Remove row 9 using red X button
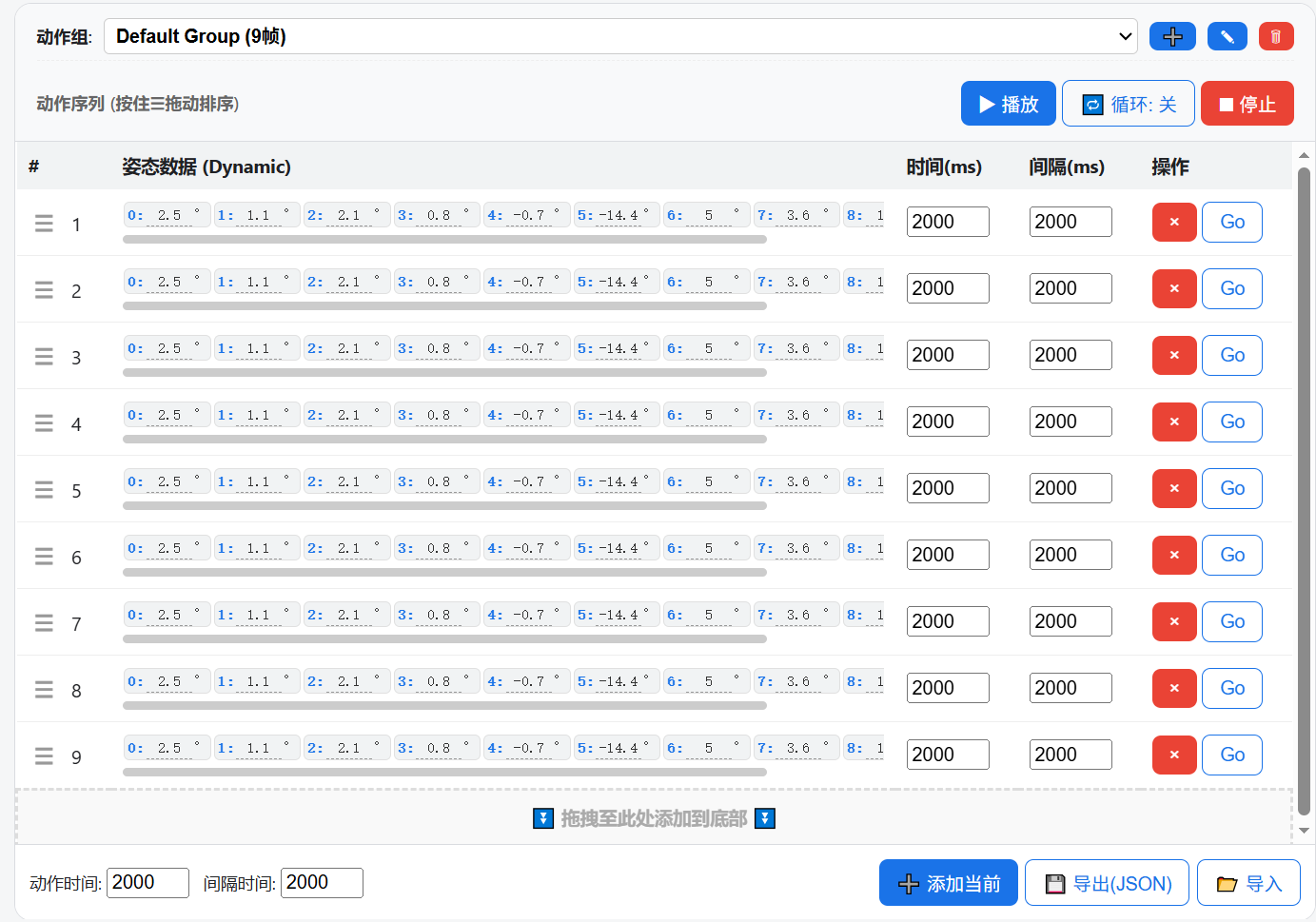The height and width of the screenshot is (922, 1316). tap(1173, 755)
